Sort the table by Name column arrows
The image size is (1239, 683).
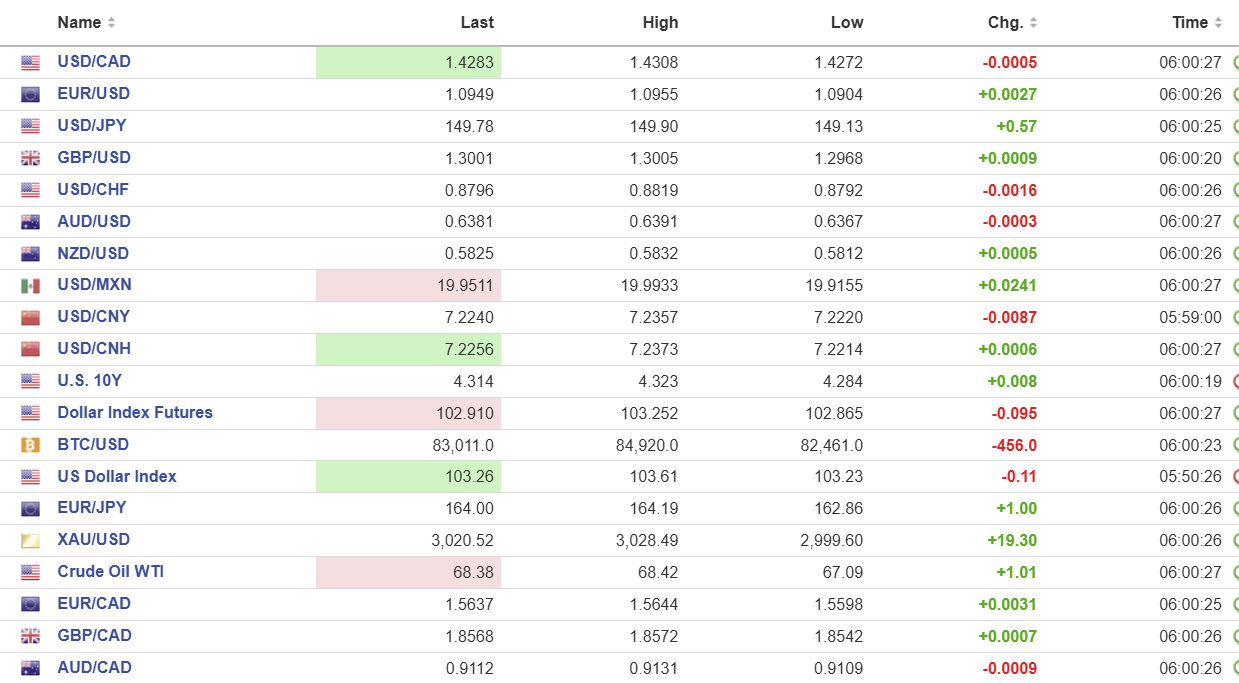point(111,23)
